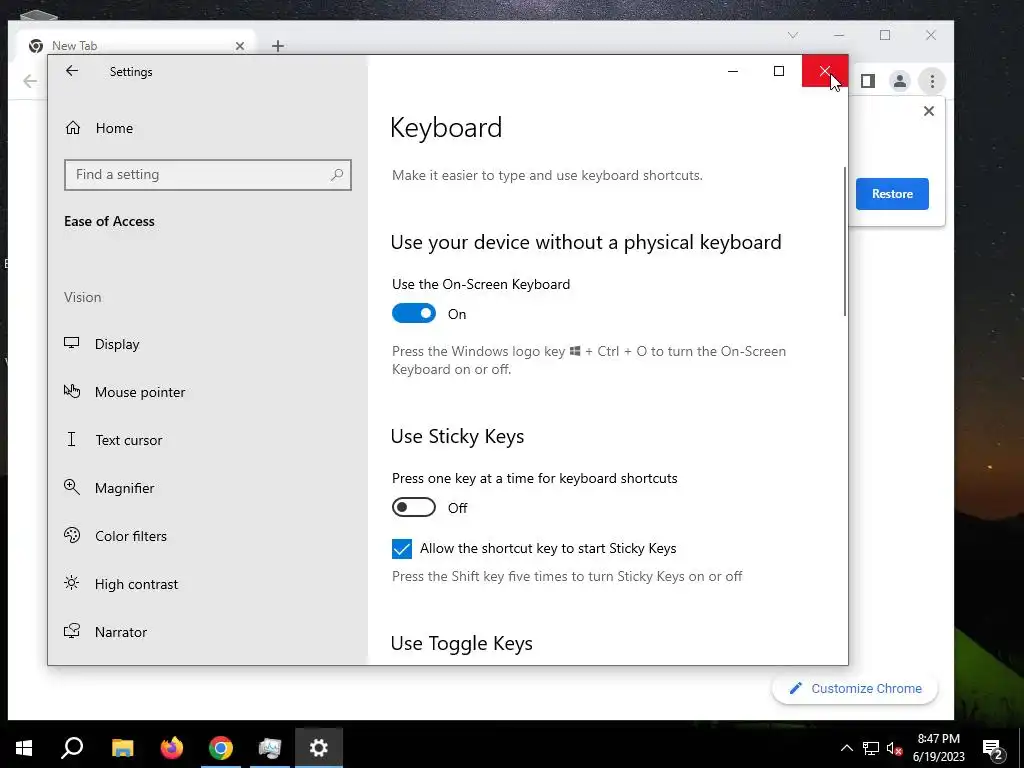
Task: Click the Keyboard page title
Action: tap(446, 127)
